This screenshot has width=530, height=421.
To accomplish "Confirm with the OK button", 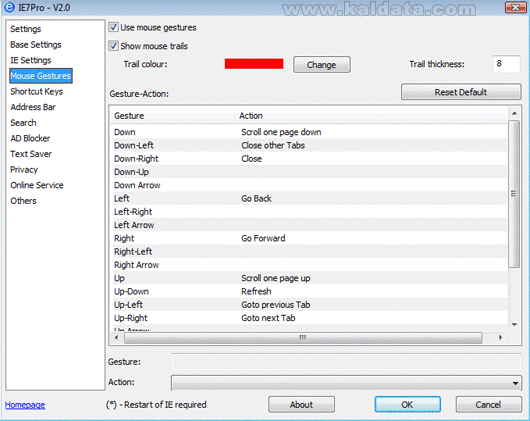I will pyautogui.click(x=407, y=404).
